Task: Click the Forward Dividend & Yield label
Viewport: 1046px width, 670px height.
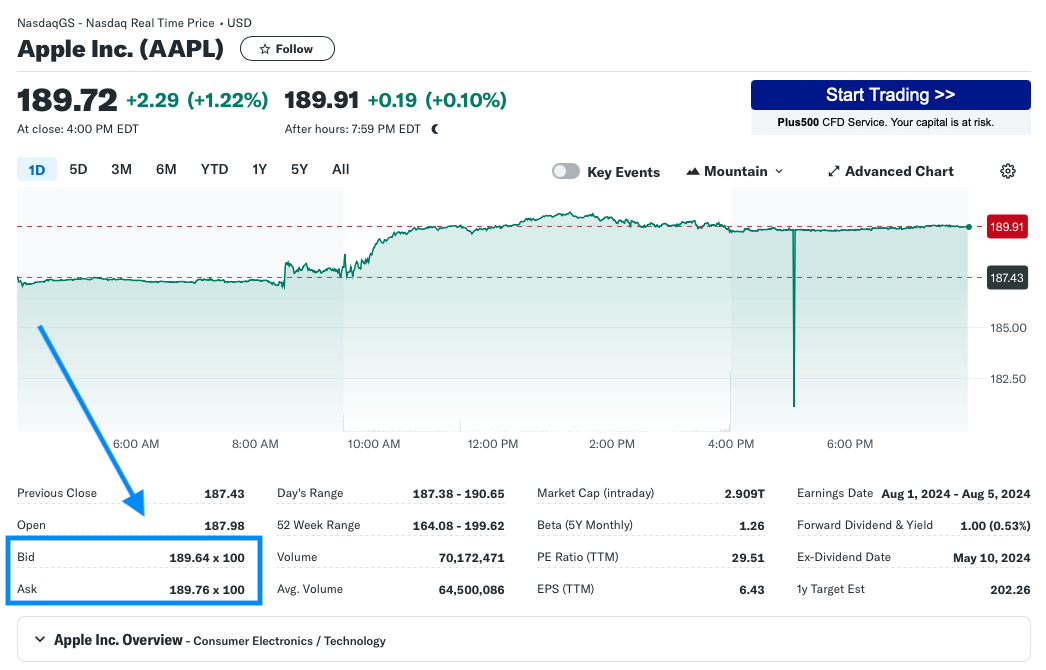Action: (x=865, y=525)
